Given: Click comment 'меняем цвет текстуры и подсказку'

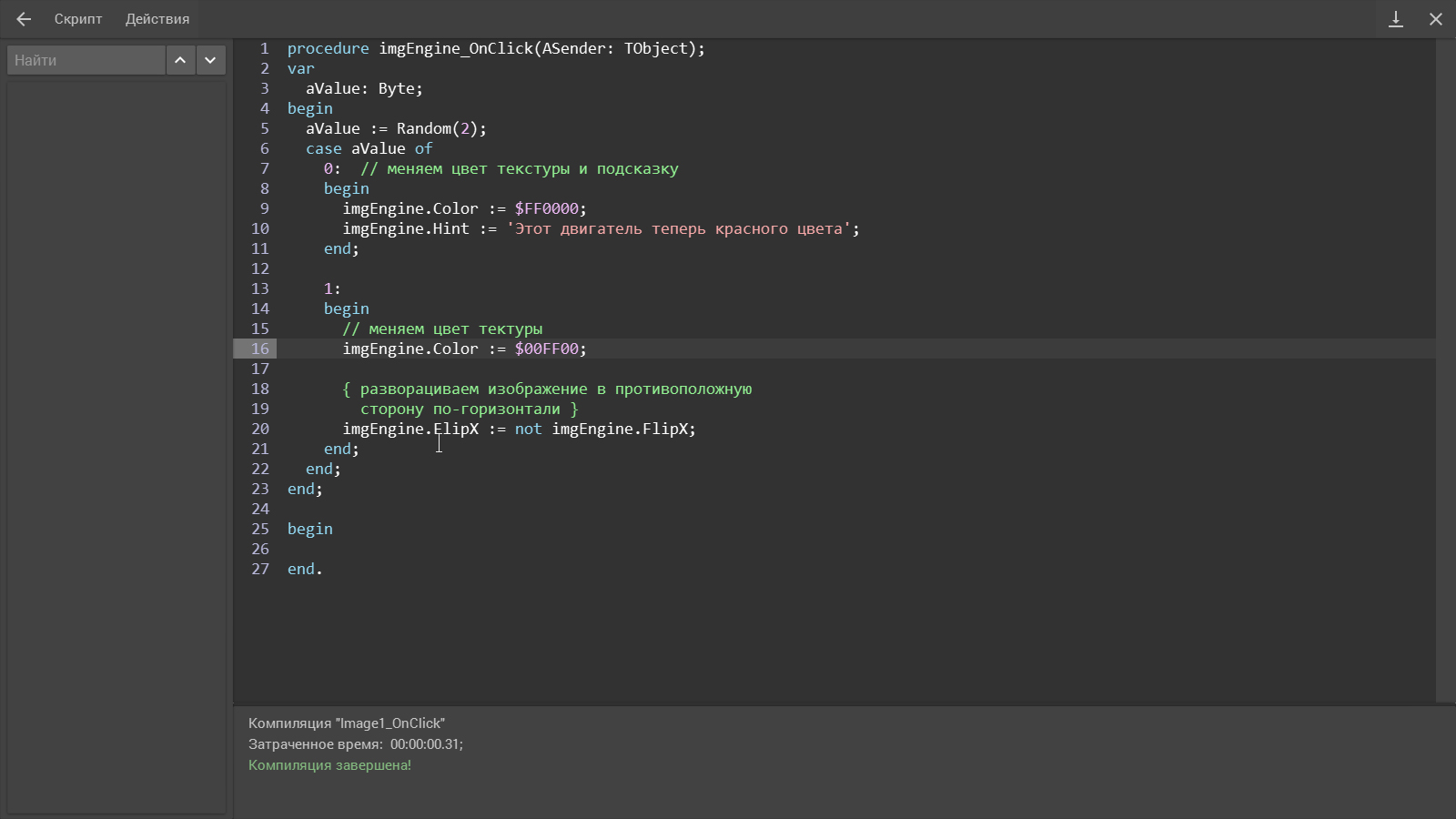Looking at the screenshot, I should 520,168.
